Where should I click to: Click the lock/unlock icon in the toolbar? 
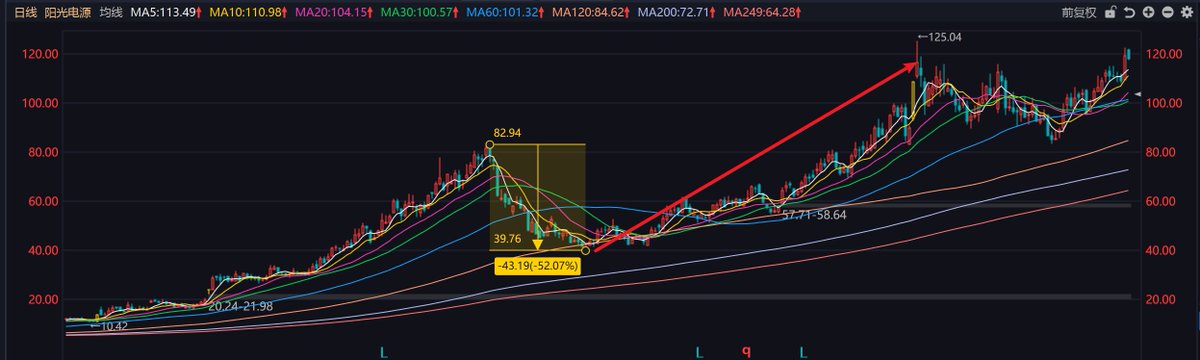pyautogui.click(x=1110, y=13)
